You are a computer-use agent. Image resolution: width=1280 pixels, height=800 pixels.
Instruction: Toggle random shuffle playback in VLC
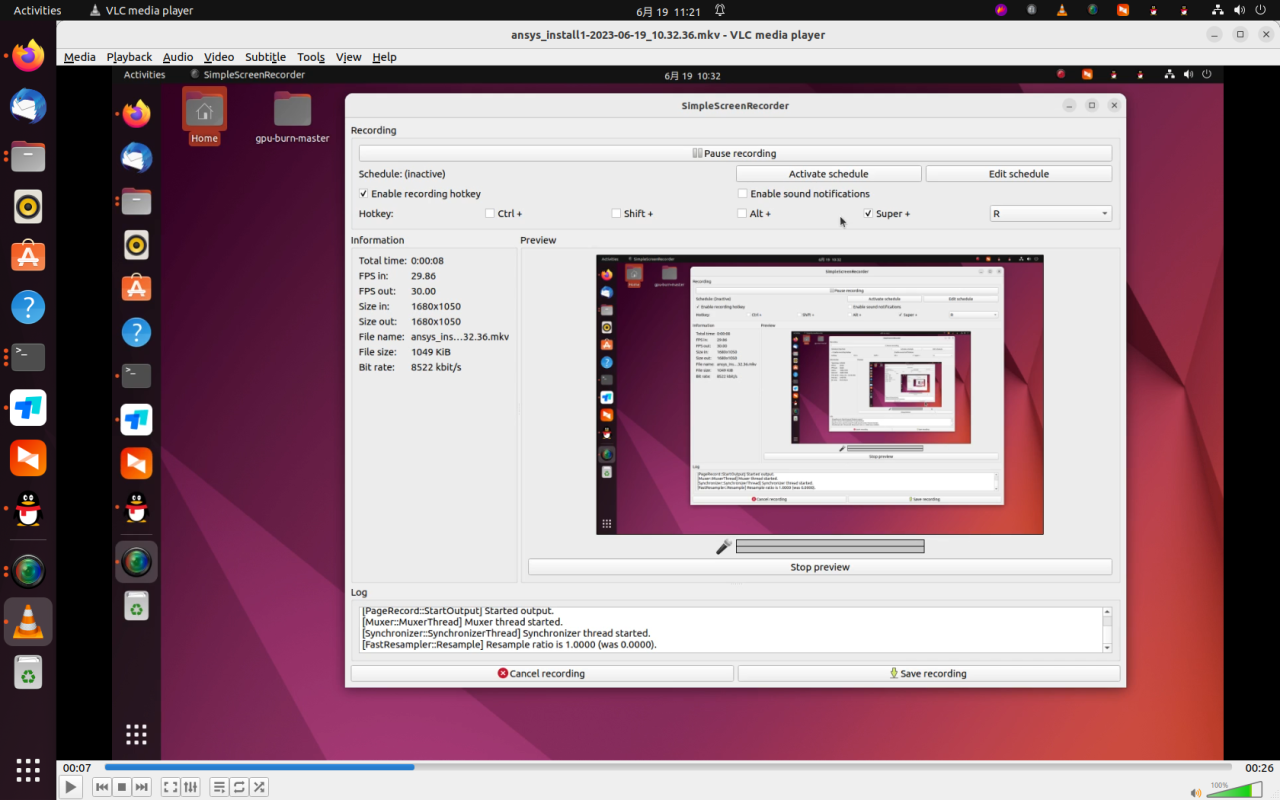(260, 787)
